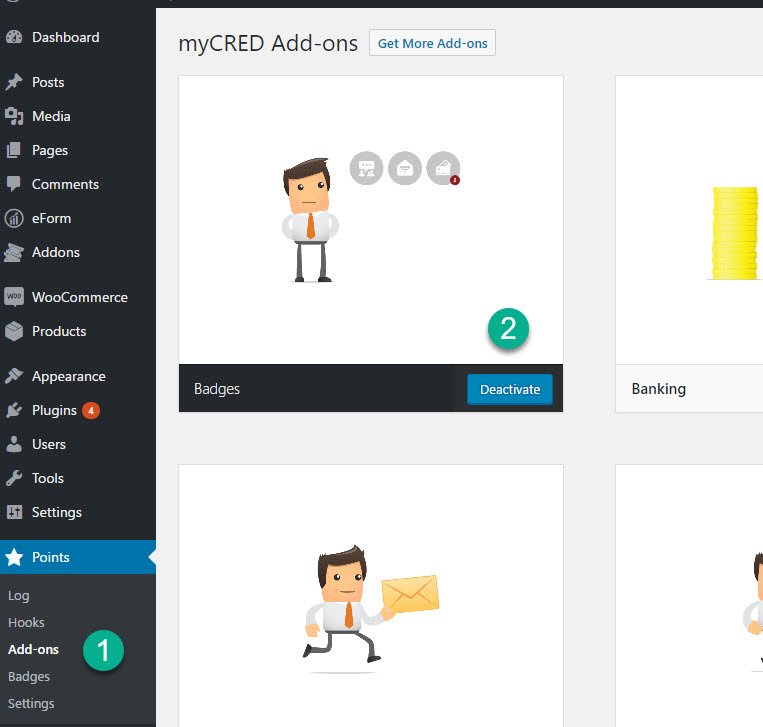Image resolution: width=763 pixels, height=727 pixels.
Task: Open the main Settings menu item
Action: tap(78, 512)
